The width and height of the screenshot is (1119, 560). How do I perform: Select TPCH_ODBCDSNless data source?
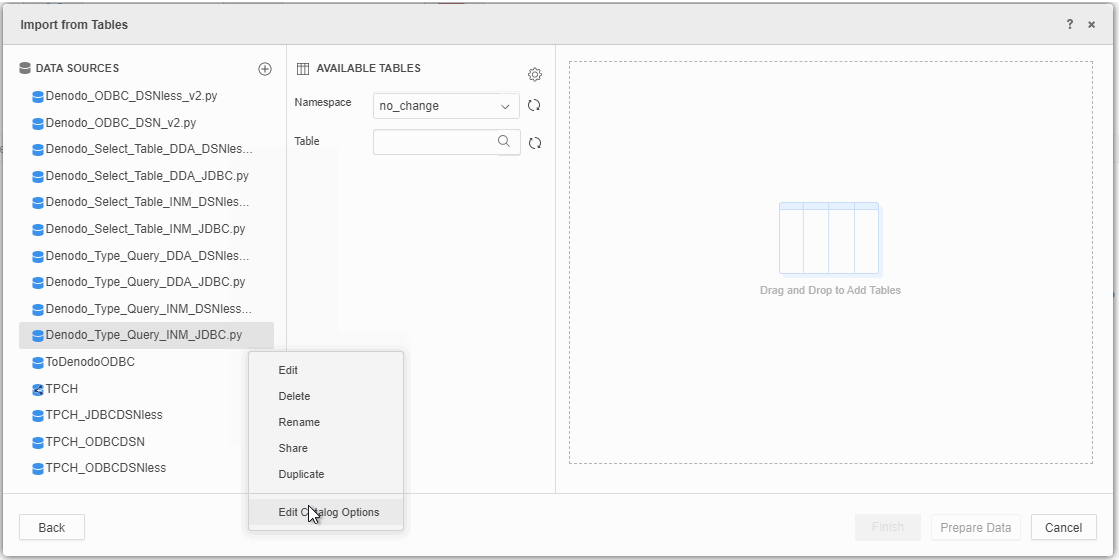click(105, 467)
